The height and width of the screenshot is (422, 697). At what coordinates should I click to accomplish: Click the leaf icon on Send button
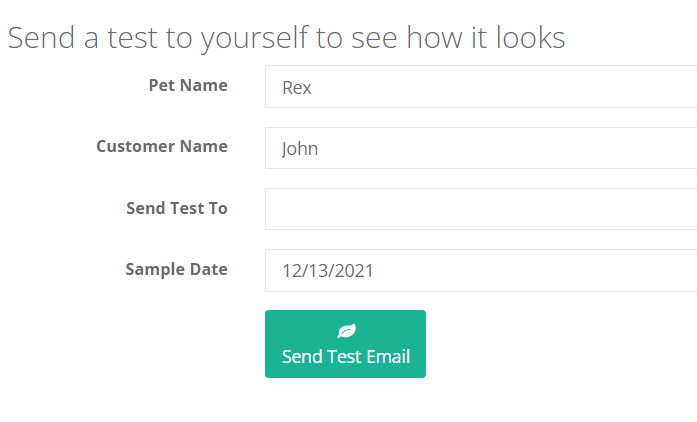(346, 331)
